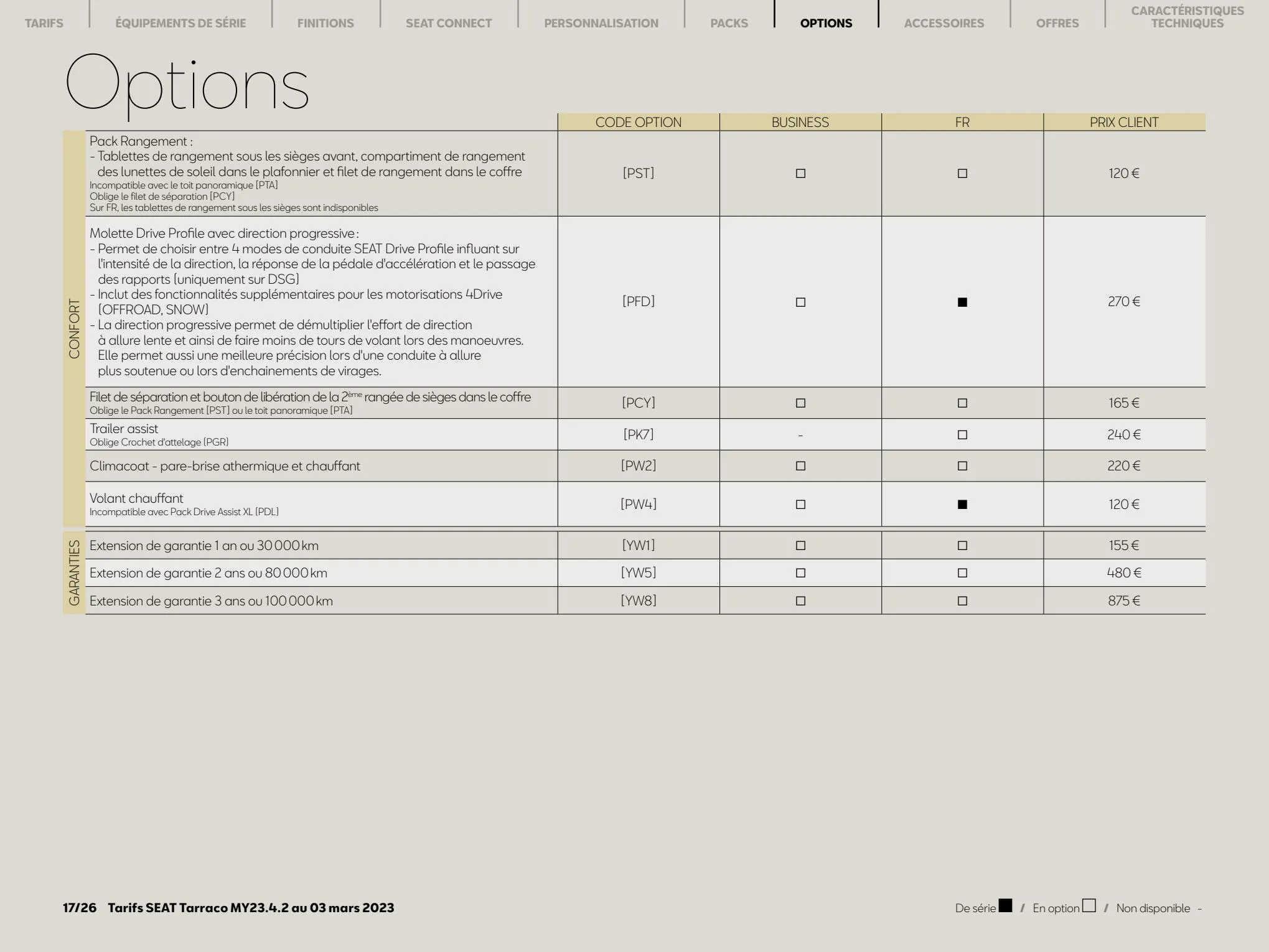Click the 'Trailer assist' row label
1269x952 pixels.
124,429
